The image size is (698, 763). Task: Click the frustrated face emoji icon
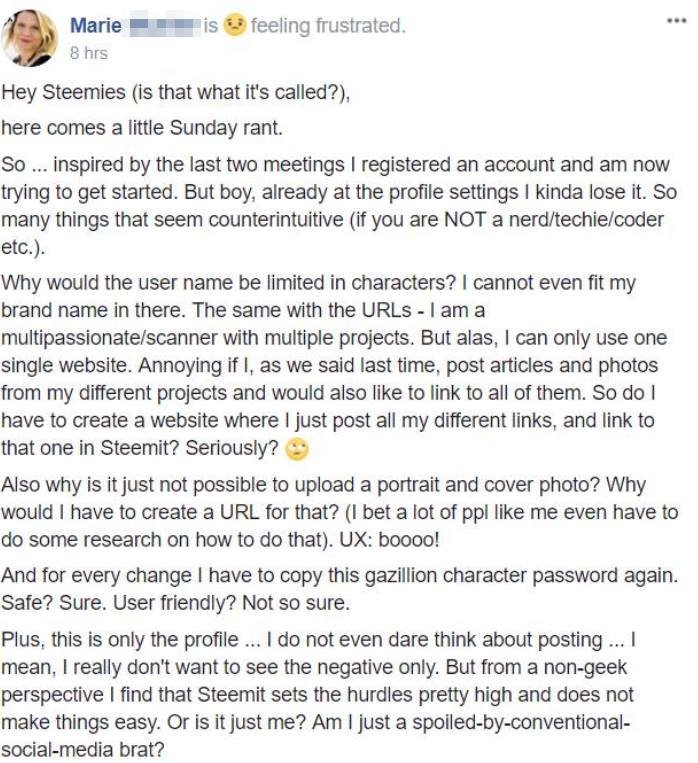[235, 25]
